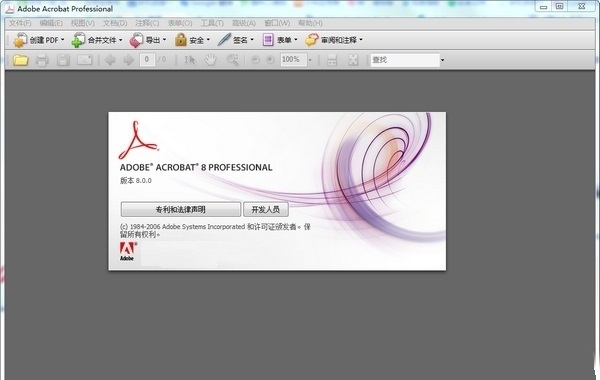
Task: Click the 创建 PDF task icon
Action: click(20, 40)
